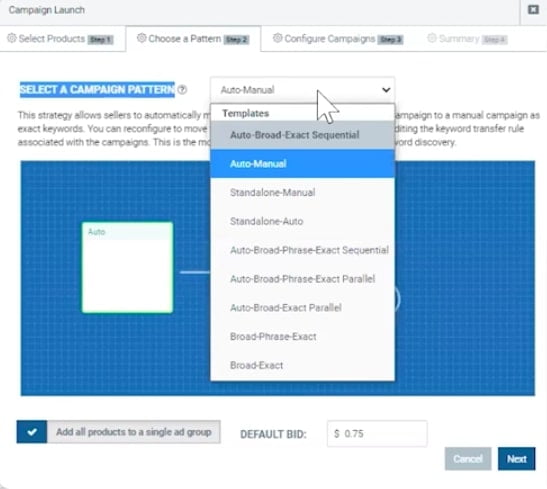The image size is (547, 489).
Task: Switch to the Select Products tab
Action: click(x=61, y=39)
